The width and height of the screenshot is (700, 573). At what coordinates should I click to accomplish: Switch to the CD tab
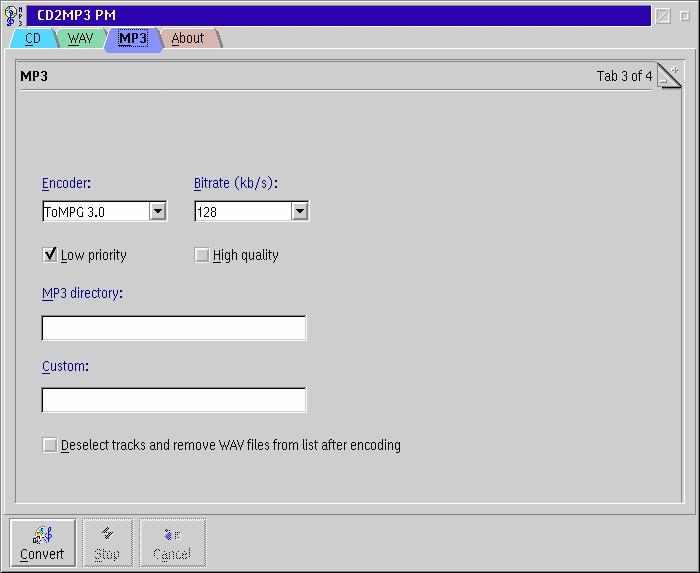click(33, 38)
